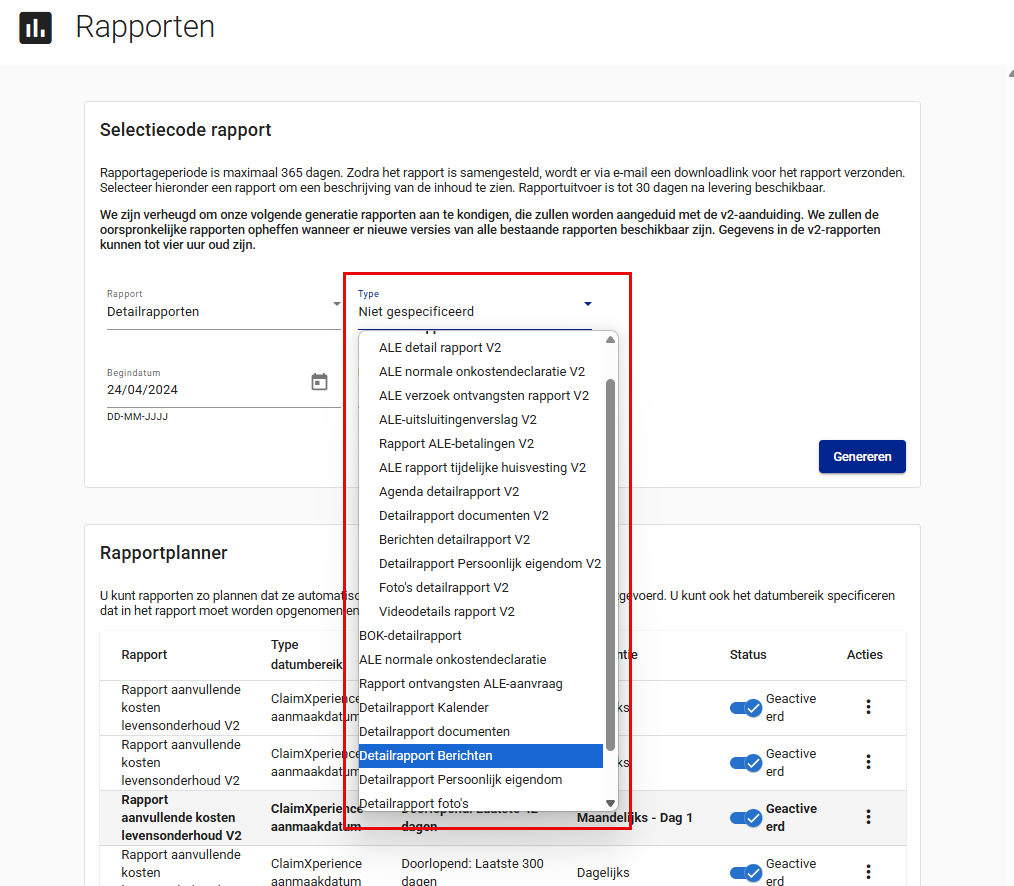Click the Acties column header
Screen dimensions: 1014x886
coord(865,654)
